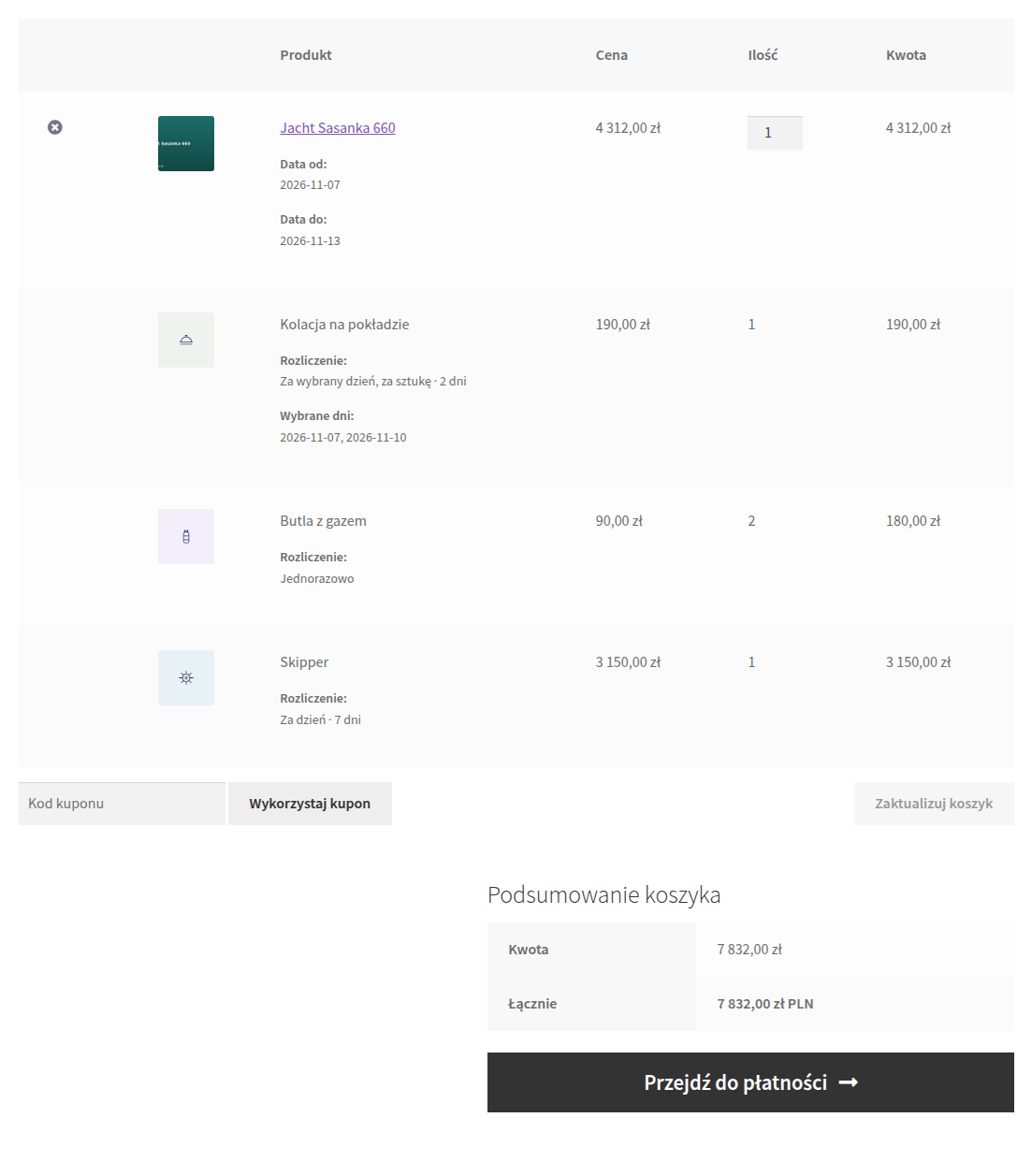The image size is (1032, 1176).
Task: Apply coupon with Wykorzystaj kupon button
Action: coord(310,804)
